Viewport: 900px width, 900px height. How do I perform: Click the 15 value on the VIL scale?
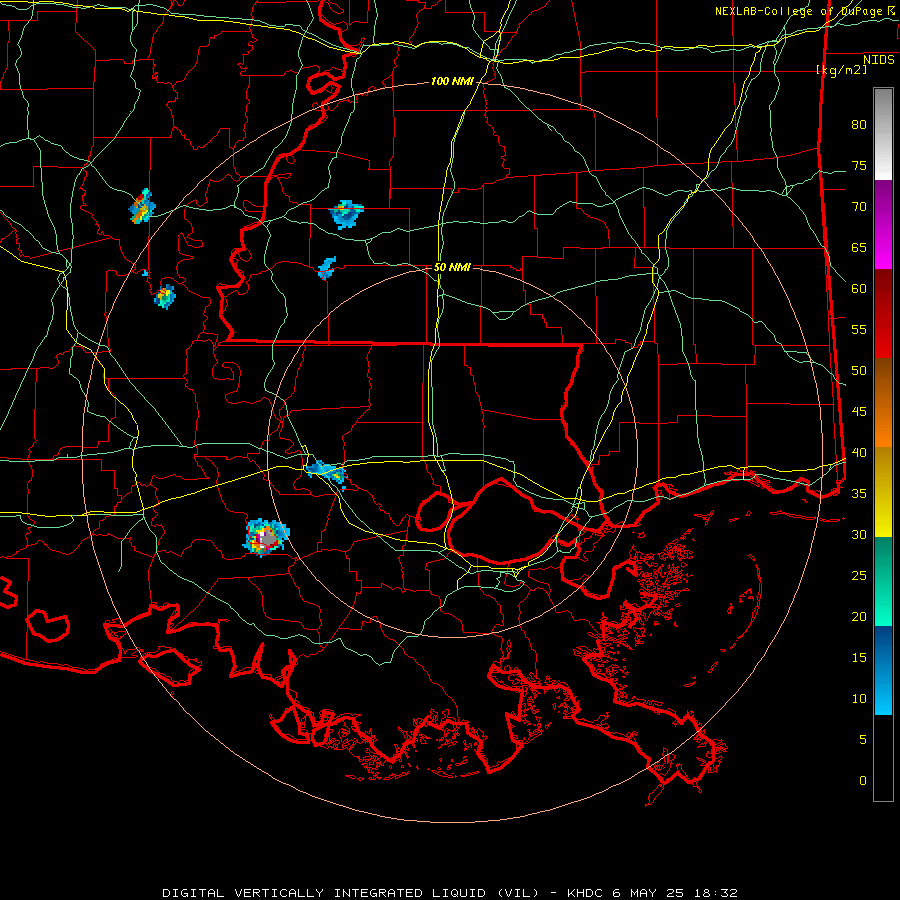click(x=859, y=657)
